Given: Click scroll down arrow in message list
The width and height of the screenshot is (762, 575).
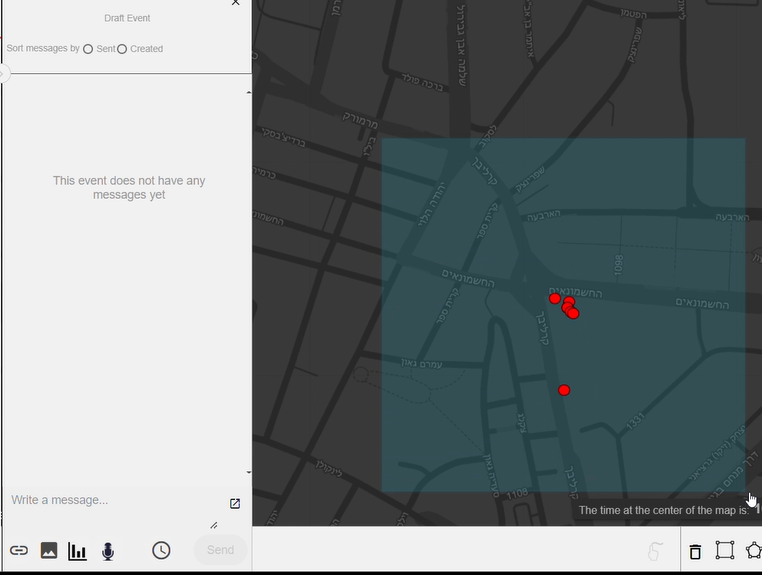Looking at the screenshot, I should (248, 473).
